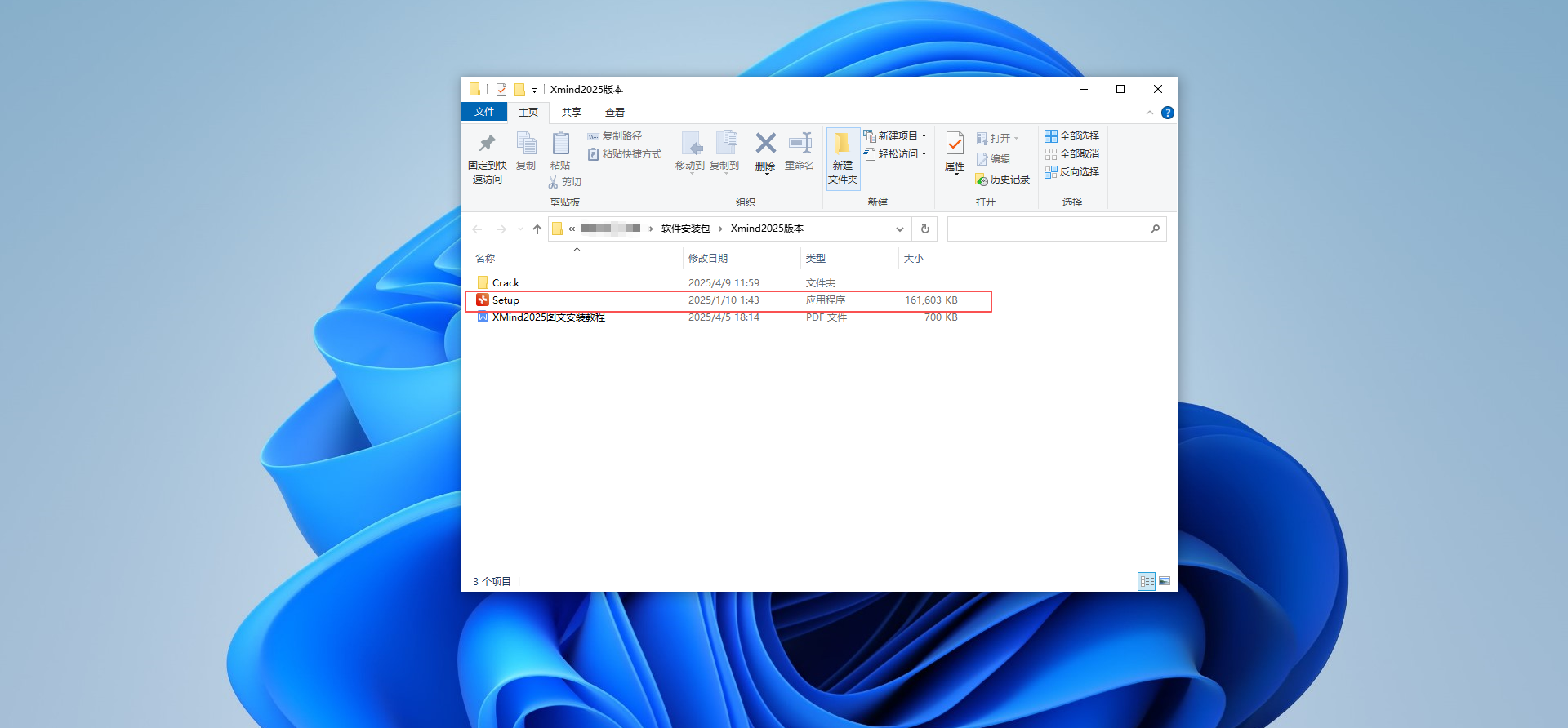Open the Properties (属性) dropdown arrow
Image resolution: width=1568 pixels, height=728 pixels.
955,175
